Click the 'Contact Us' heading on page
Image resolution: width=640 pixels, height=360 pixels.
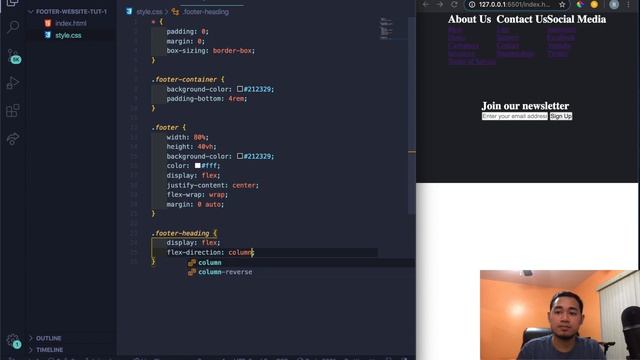[522, 19]
